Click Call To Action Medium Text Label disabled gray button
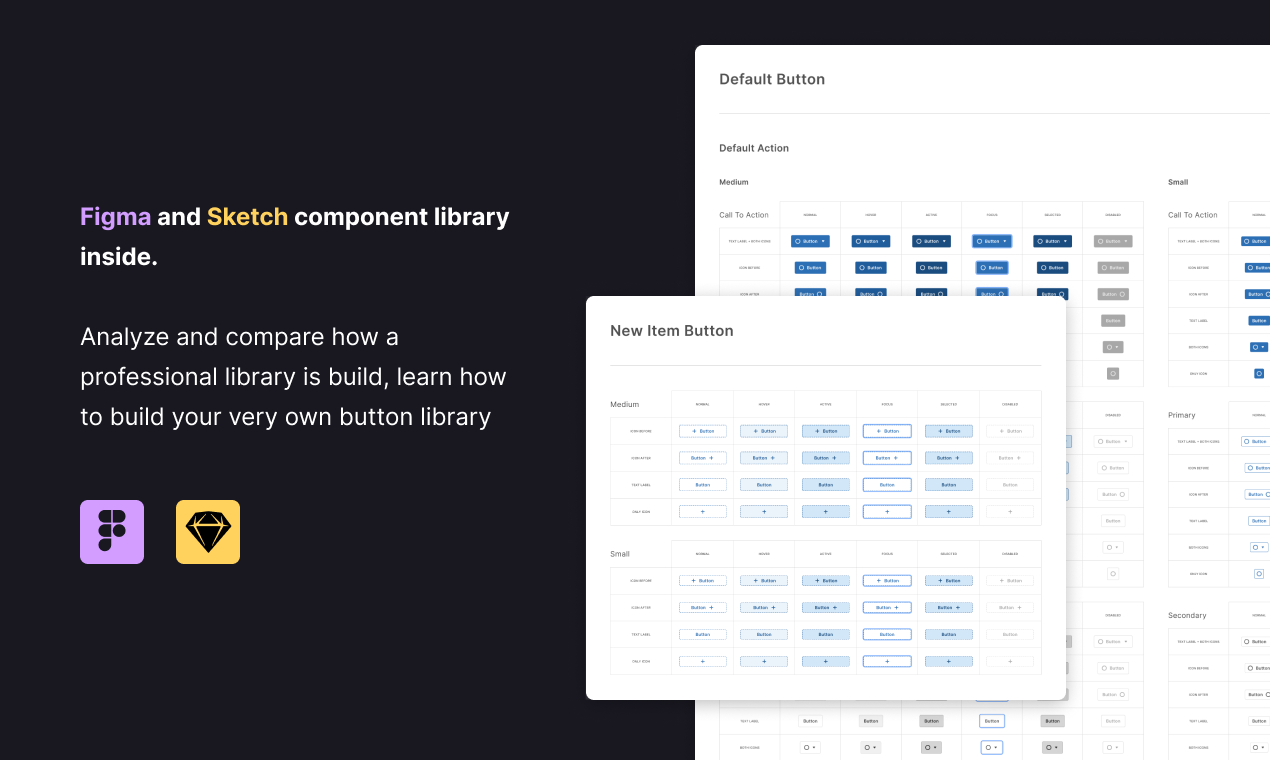This screenshot has height=760, width=1270. pyautogui.click(x=1113, y=321)
